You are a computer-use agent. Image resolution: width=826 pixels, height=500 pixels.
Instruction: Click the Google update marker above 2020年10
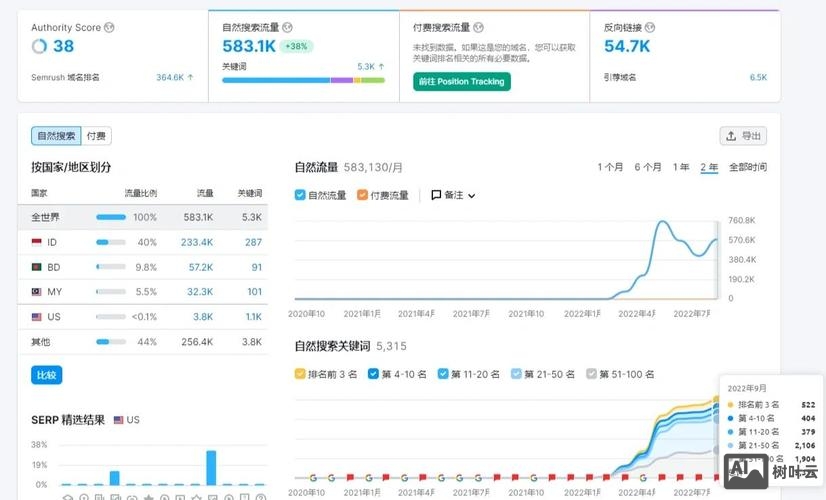coord(313,478)
